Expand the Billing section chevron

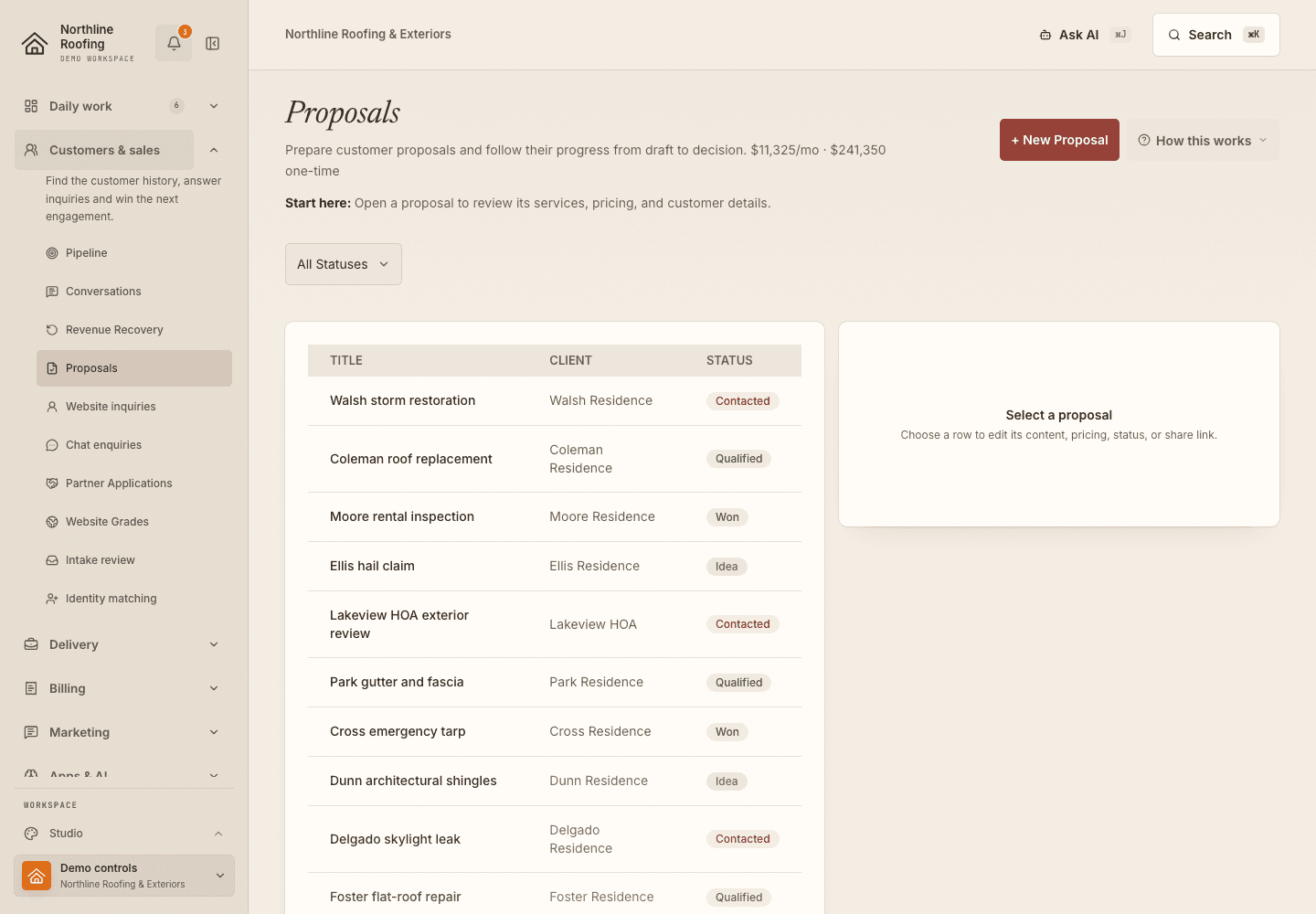tap(214, 688)
